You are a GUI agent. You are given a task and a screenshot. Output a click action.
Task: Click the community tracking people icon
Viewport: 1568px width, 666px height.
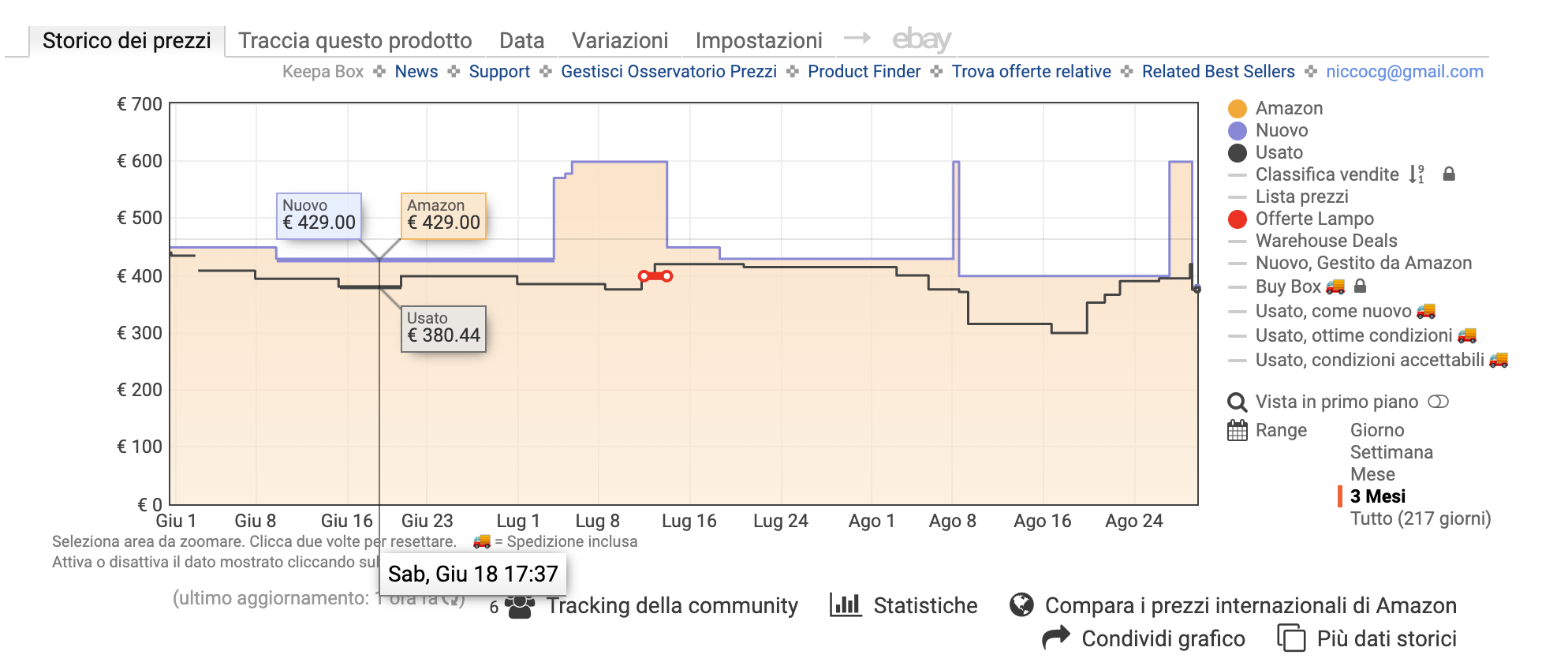519,606
